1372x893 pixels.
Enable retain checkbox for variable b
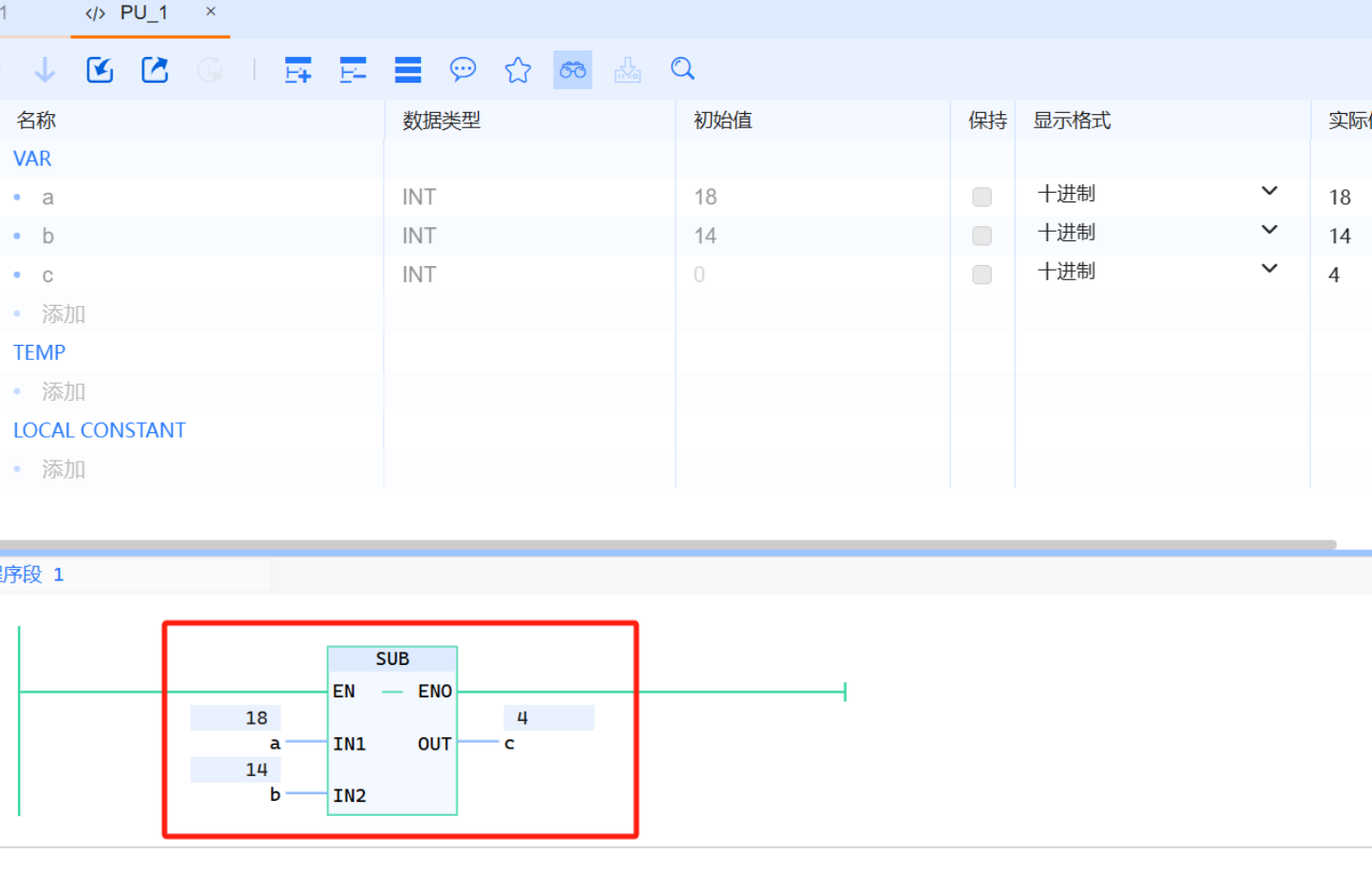pyautogui.click(x=981, y=236)
